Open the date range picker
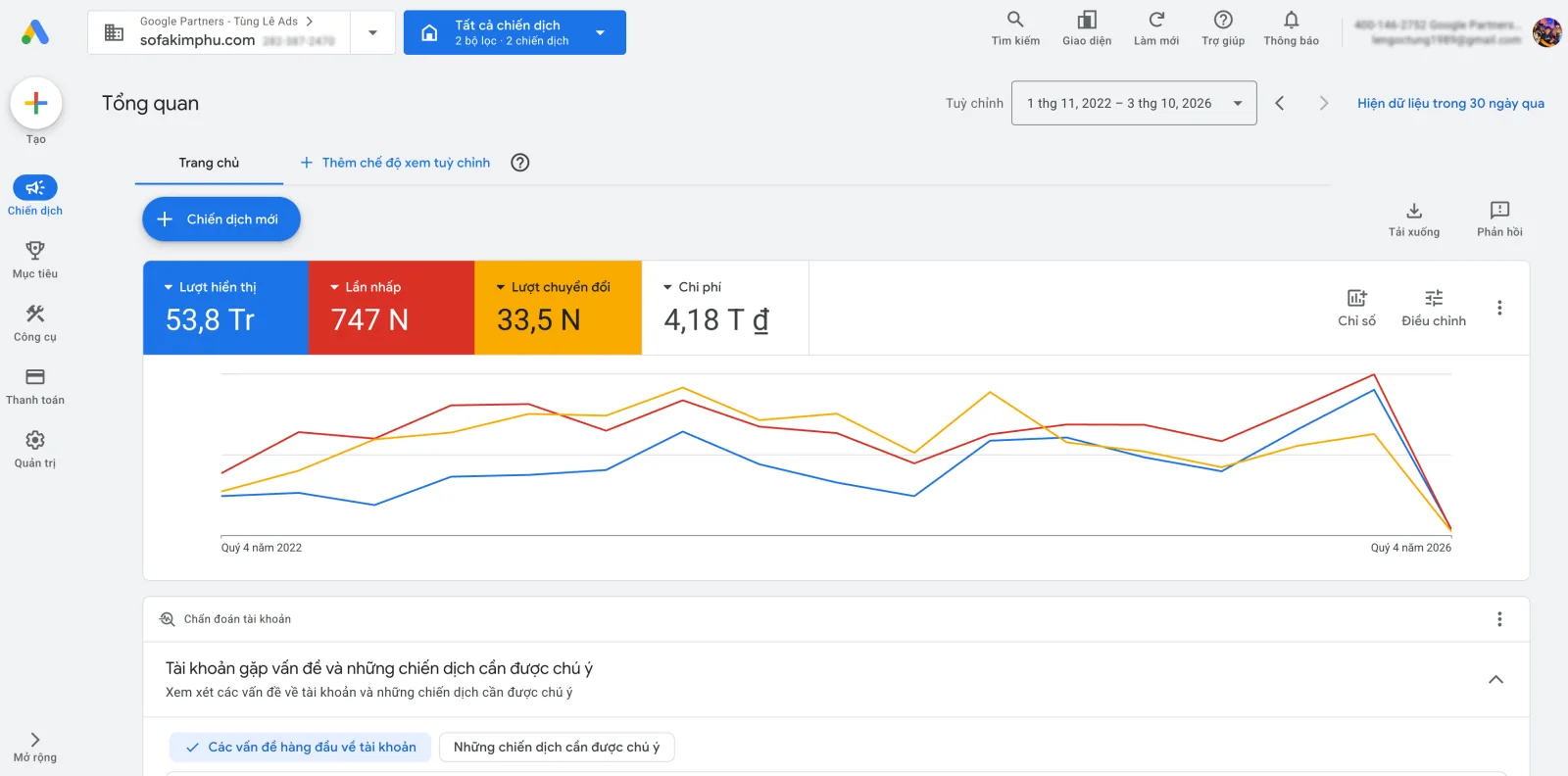Image resolution: width=1568 pixels, height=776 pixels. (x=1134, y=103)
